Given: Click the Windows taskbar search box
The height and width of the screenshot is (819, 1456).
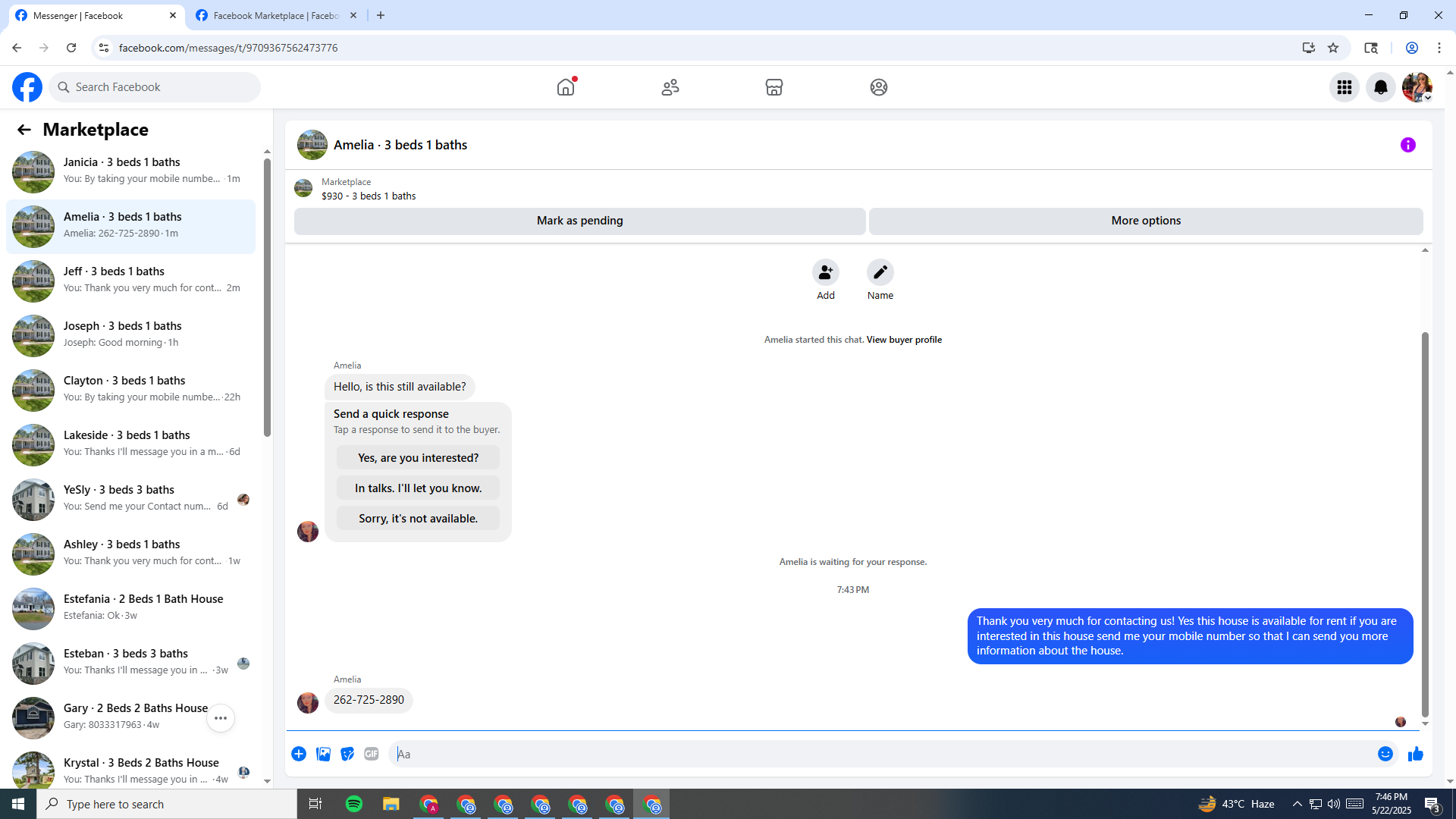Looking at the screenshot, I should [x=167, y=804].
